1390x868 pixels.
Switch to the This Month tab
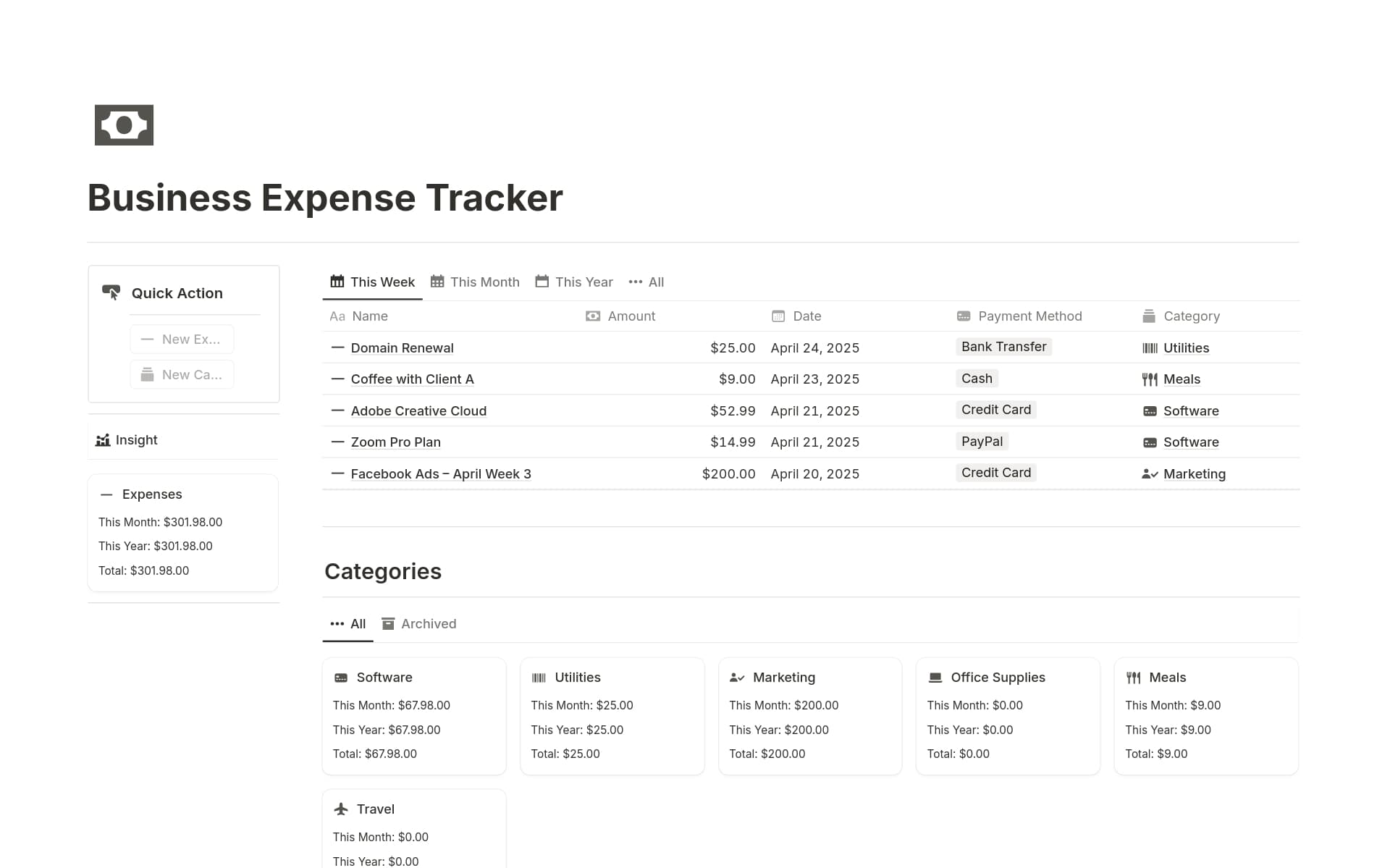click(484, 282)
